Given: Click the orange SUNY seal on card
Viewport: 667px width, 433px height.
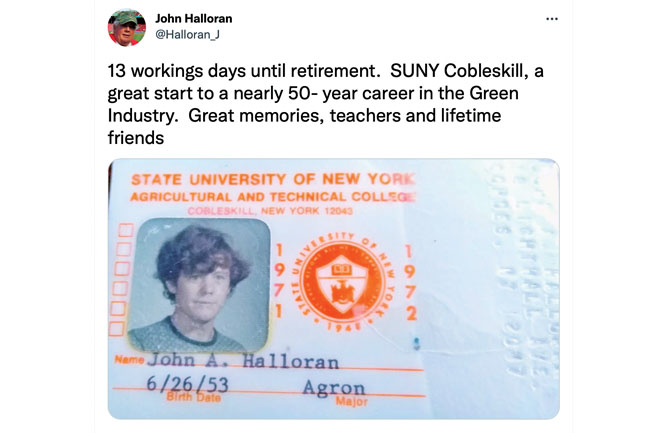Looking at the screenshot, I should (343, 281).
